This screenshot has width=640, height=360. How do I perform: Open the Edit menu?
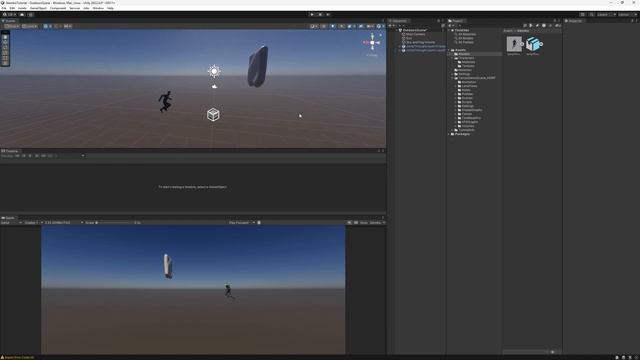pyautogui.click(x=12, y=8)
